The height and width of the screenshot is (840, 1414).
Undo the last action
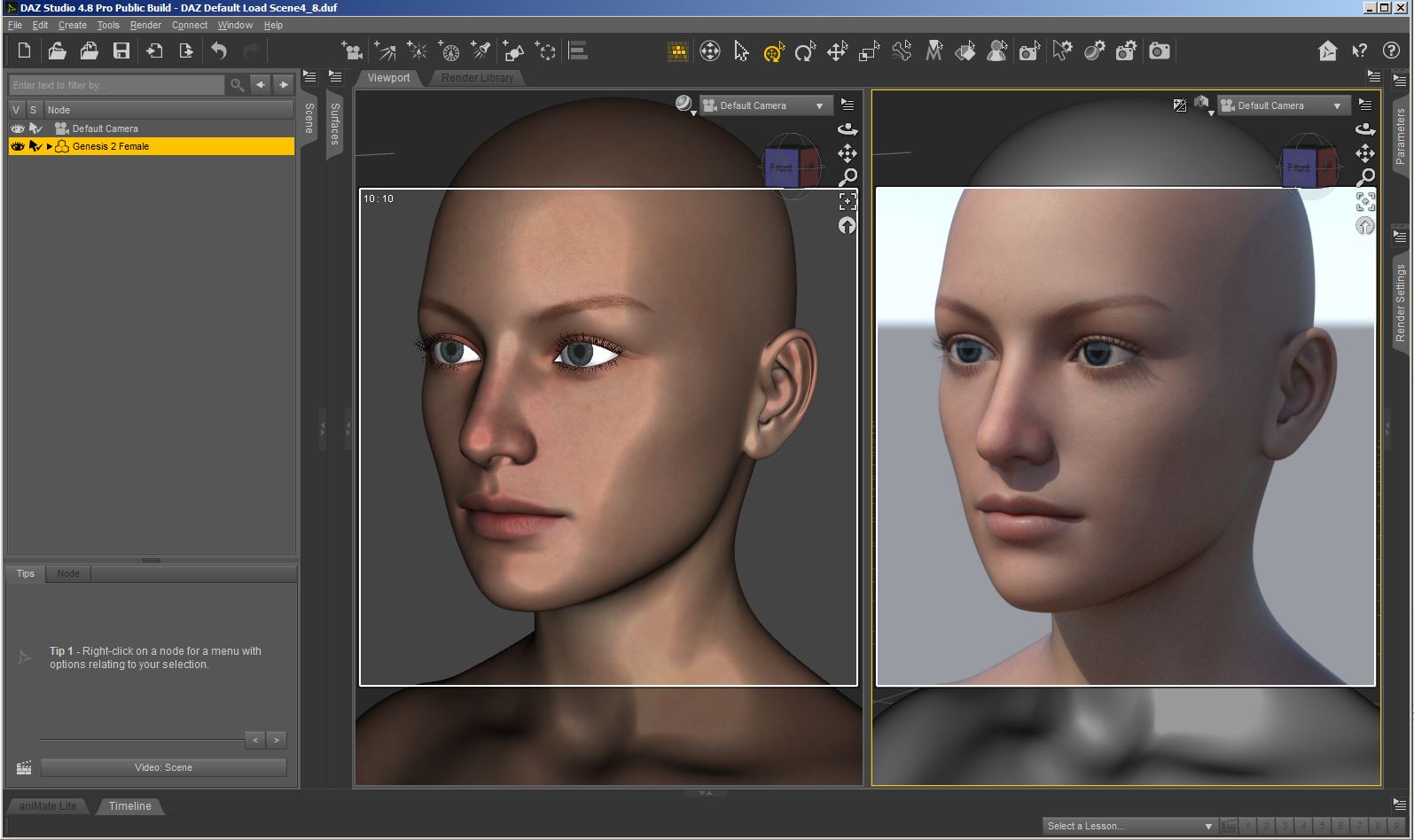tap(219, 51)
